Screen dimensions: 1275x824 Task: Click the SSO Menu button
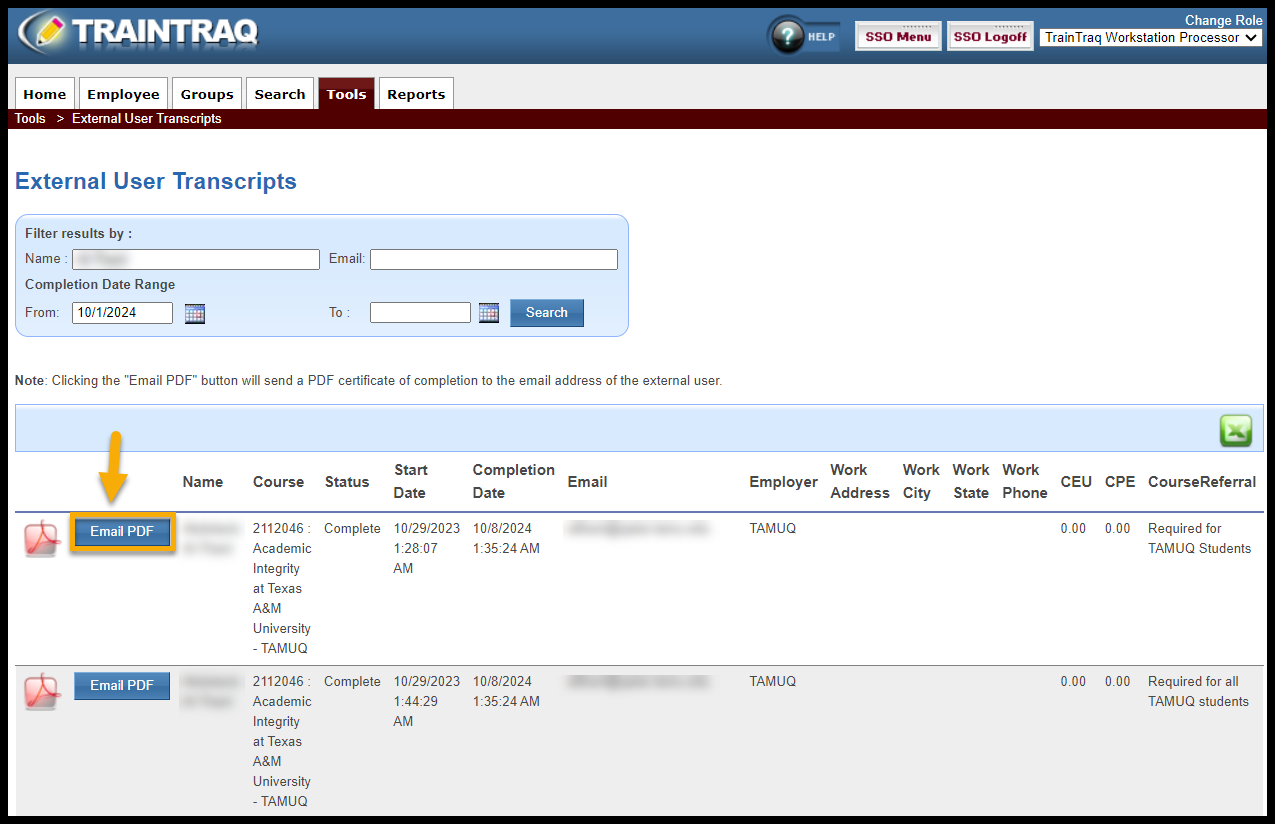[898, 37]
